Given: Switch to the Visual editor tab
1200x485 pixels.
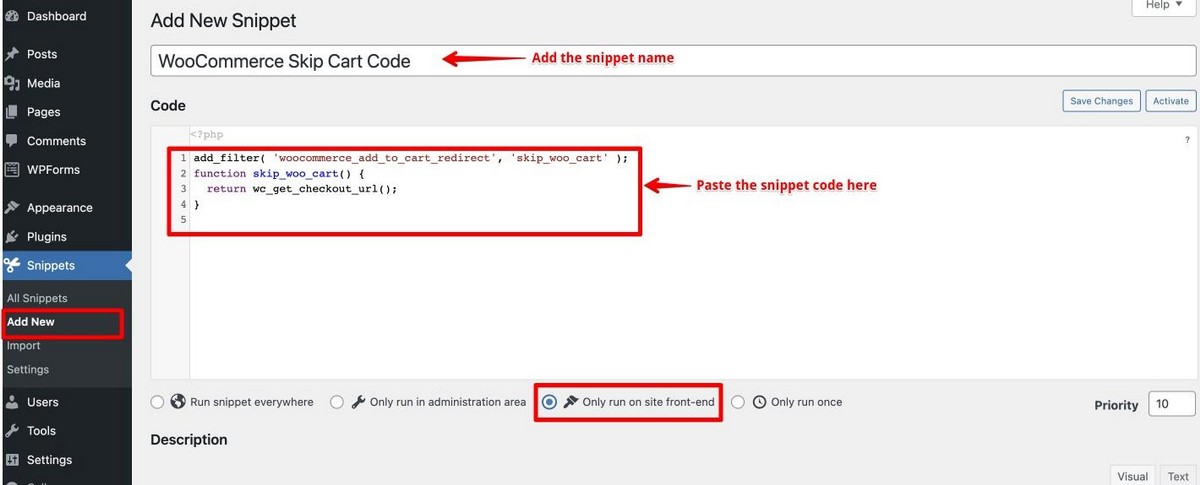Looking at the screenshot, I should (x=1132, y=476).
